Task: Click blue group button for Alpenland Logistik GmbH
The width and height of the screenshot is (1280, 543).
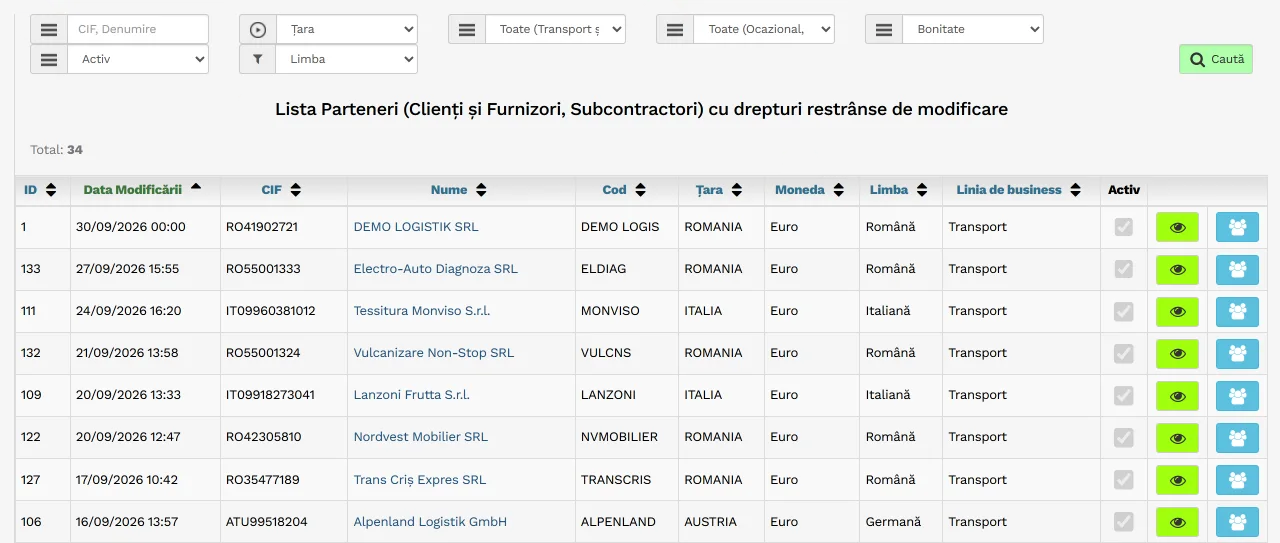Action: pyautogui.click(x=1237, y=521)
